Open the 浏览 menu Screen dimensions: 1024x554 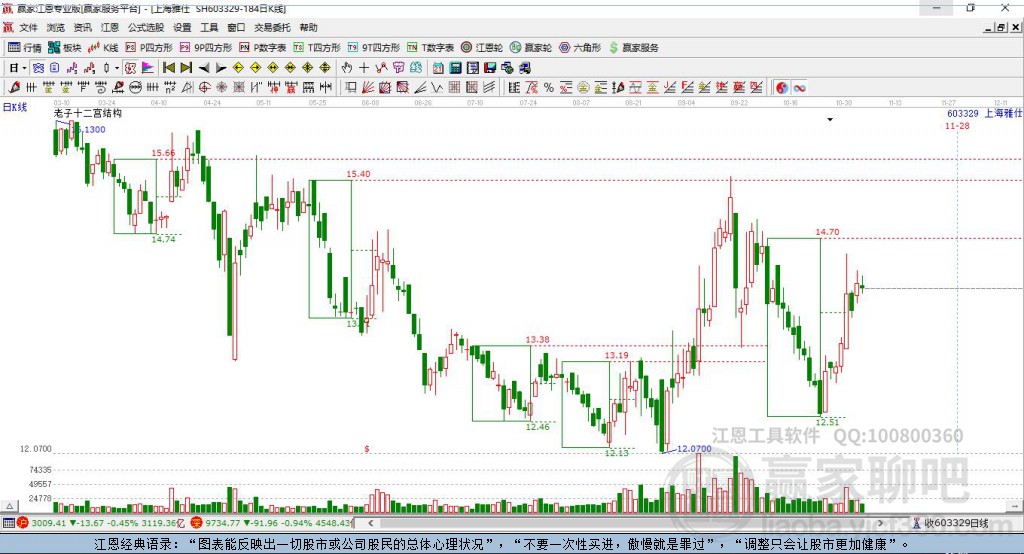[56, 27]
